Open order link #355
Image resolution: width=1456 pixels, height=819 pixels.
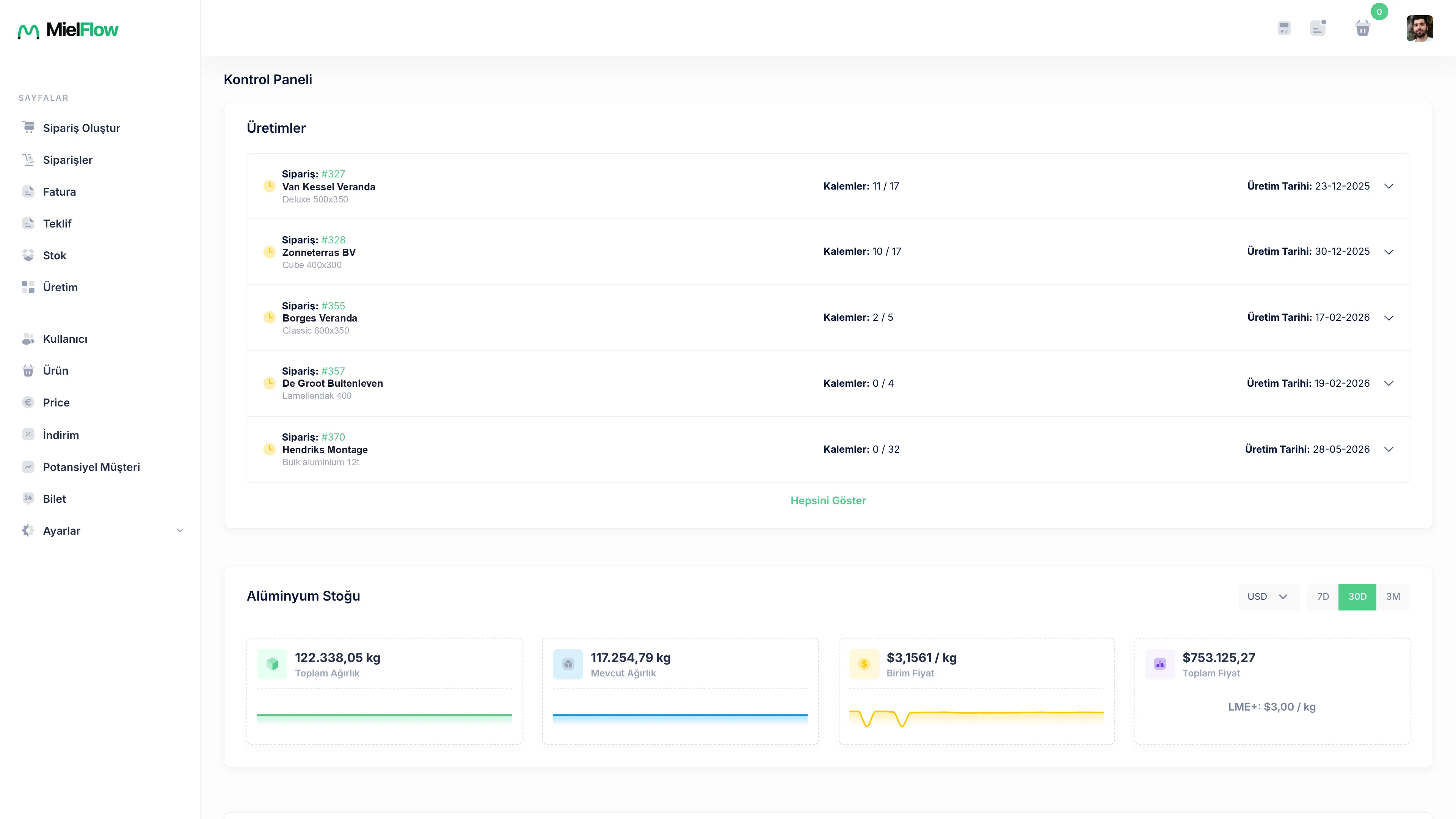[333, 306]
